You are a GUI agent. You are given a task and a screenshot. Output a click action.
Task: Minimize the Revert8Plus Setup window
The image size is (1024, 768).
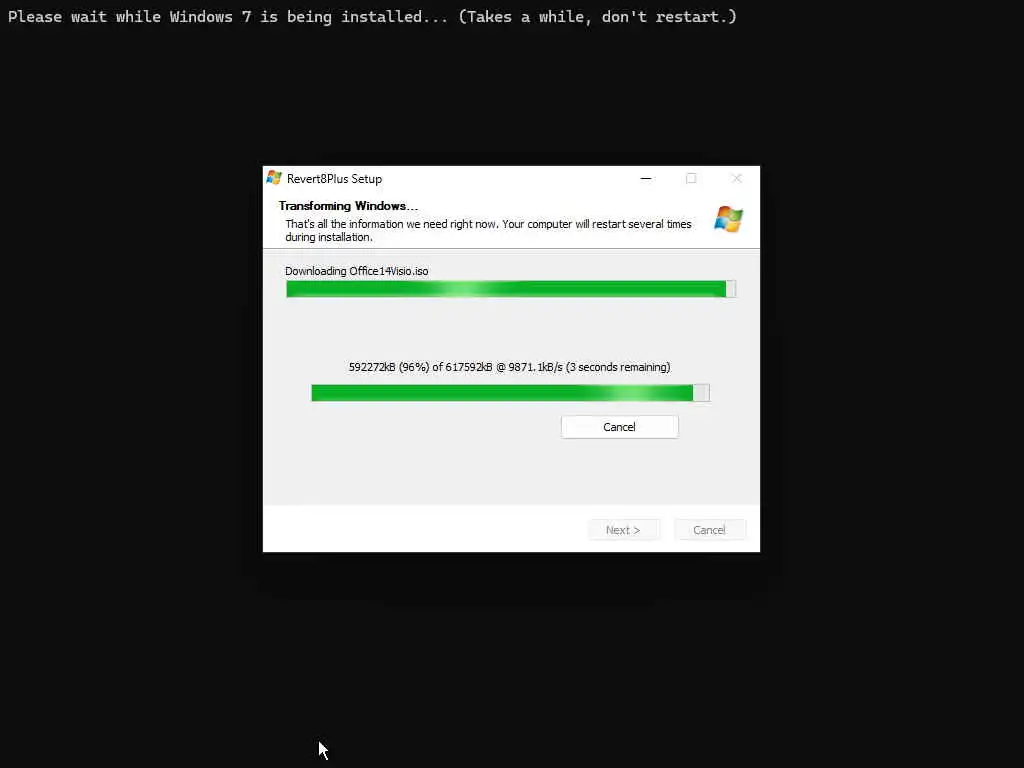click(x=646, y=178)
